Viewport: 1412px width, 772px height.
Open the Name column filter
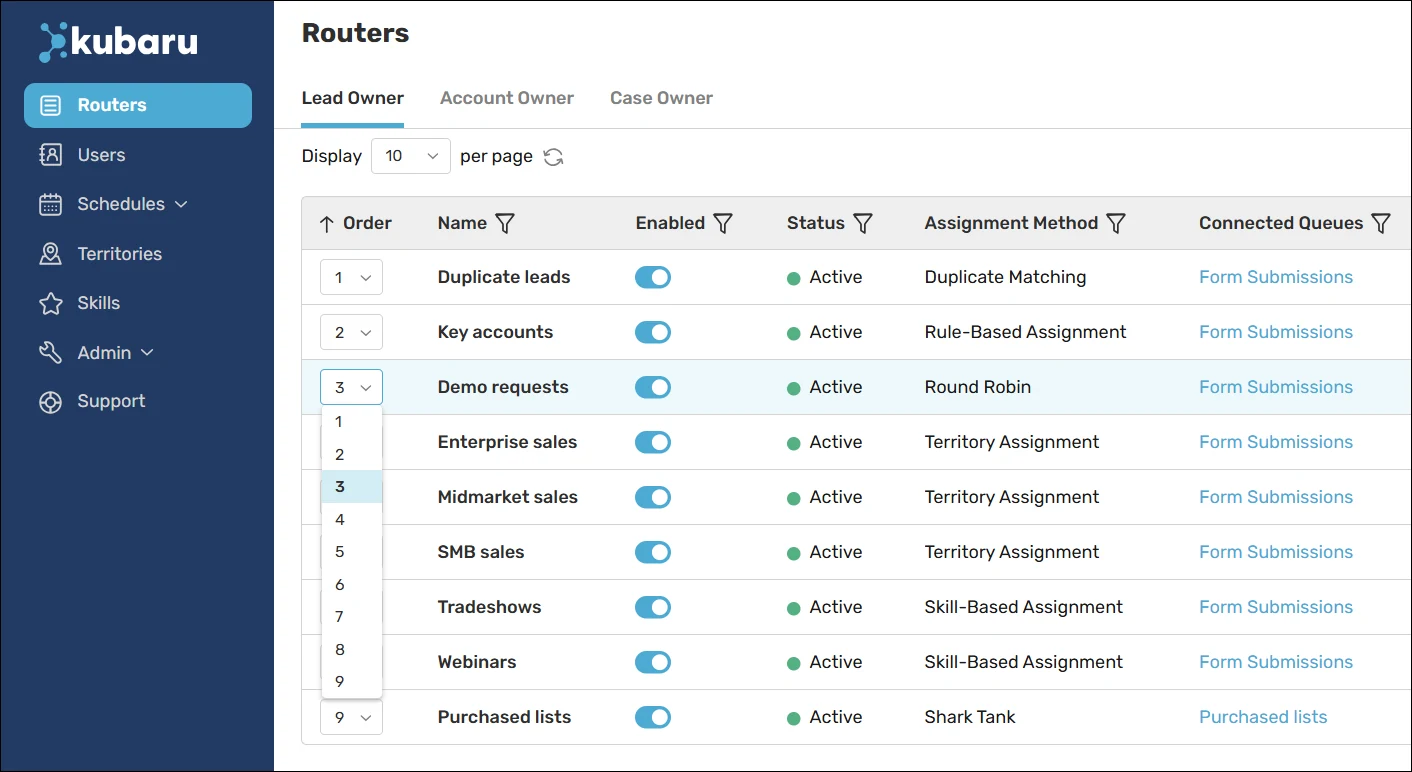click(505, 224)
